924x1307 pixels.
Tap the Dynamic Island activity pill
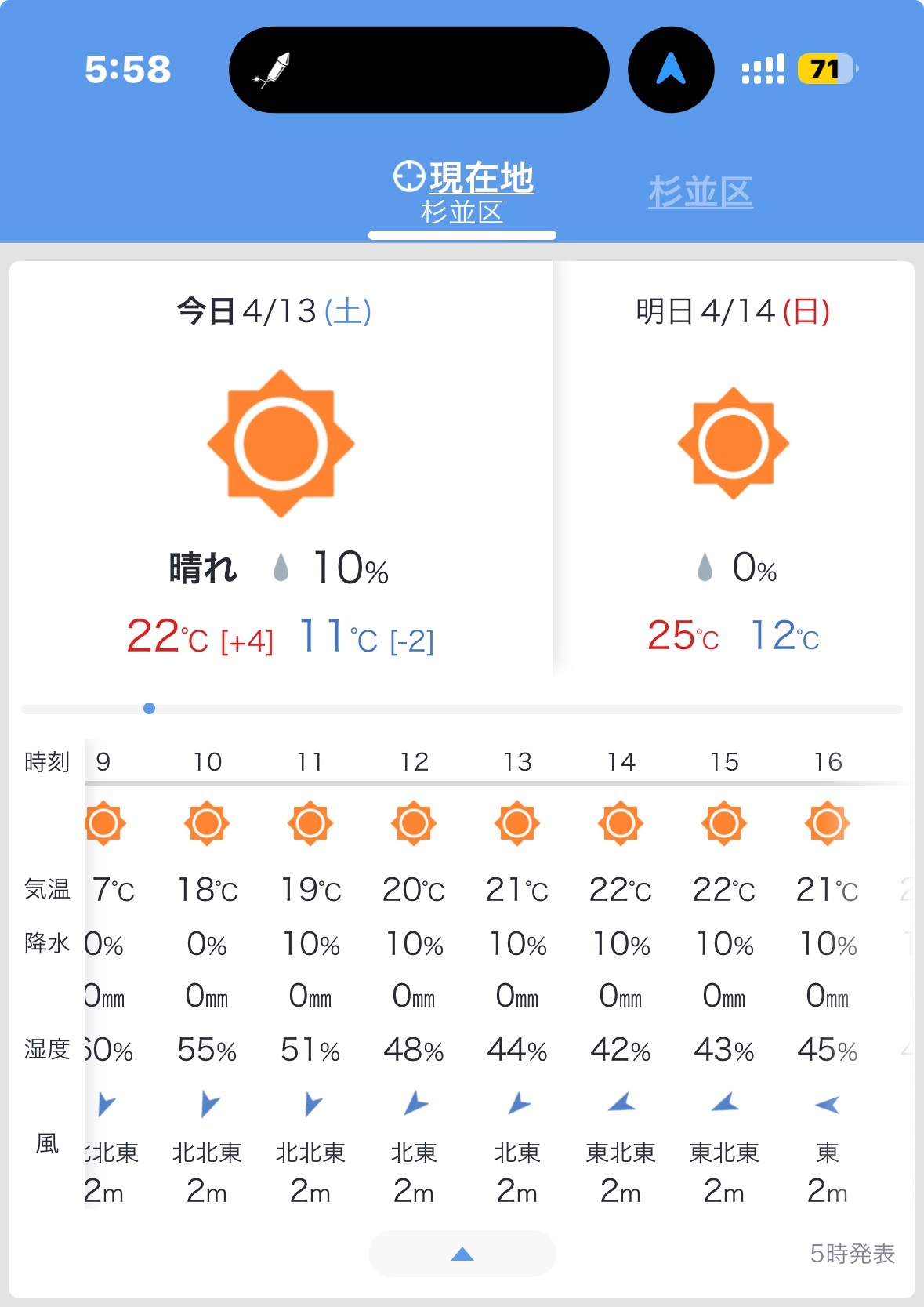tap(419, 70)
